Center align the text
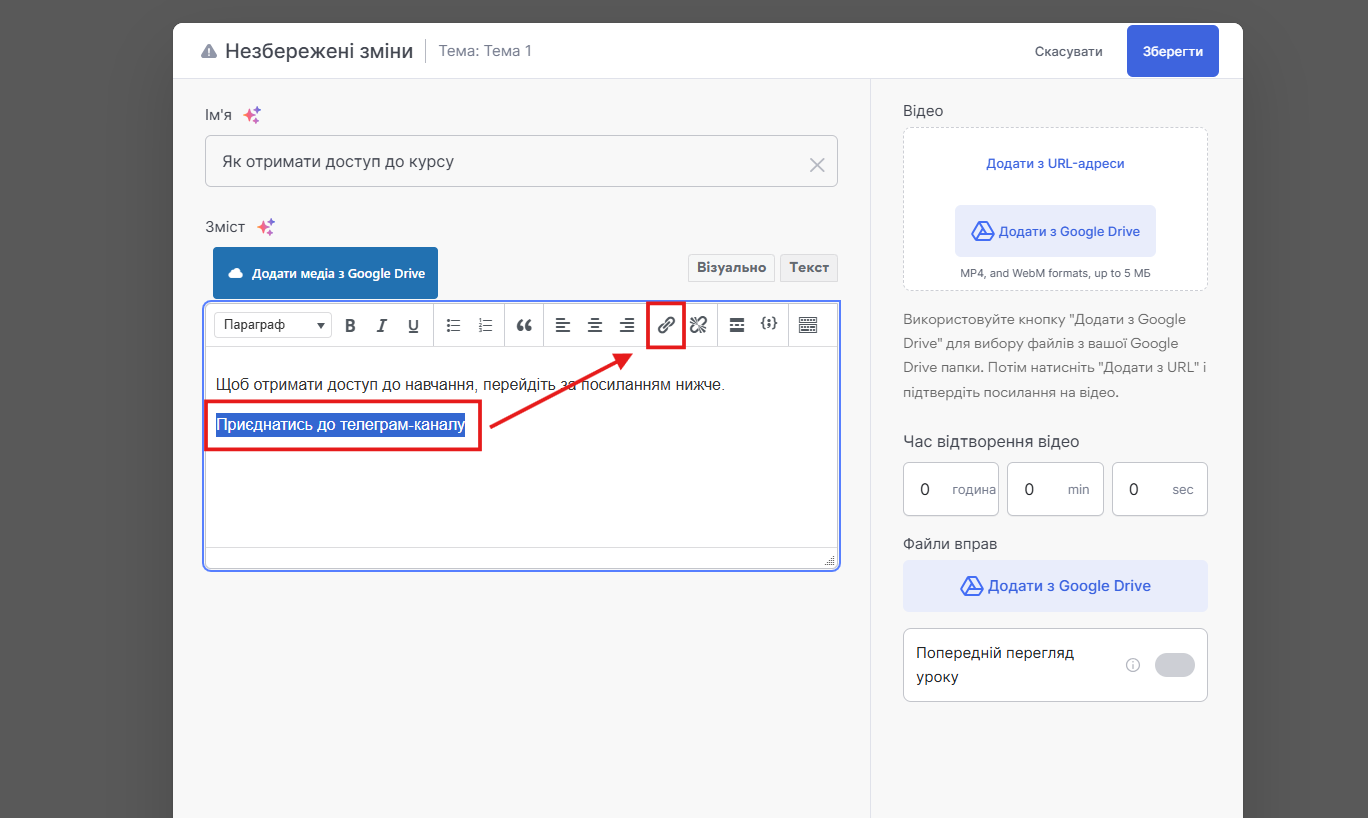The image size is (1368, 818). tap(595, 325)
